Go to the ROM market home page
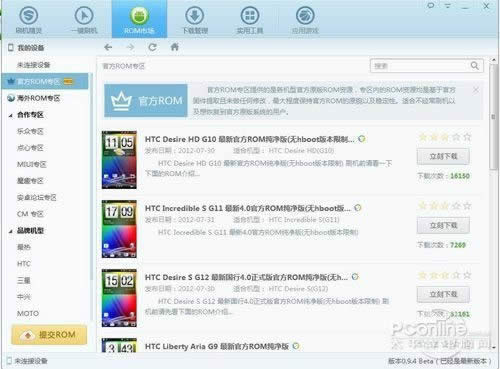 pyautogui.click(x=175, y=47)
